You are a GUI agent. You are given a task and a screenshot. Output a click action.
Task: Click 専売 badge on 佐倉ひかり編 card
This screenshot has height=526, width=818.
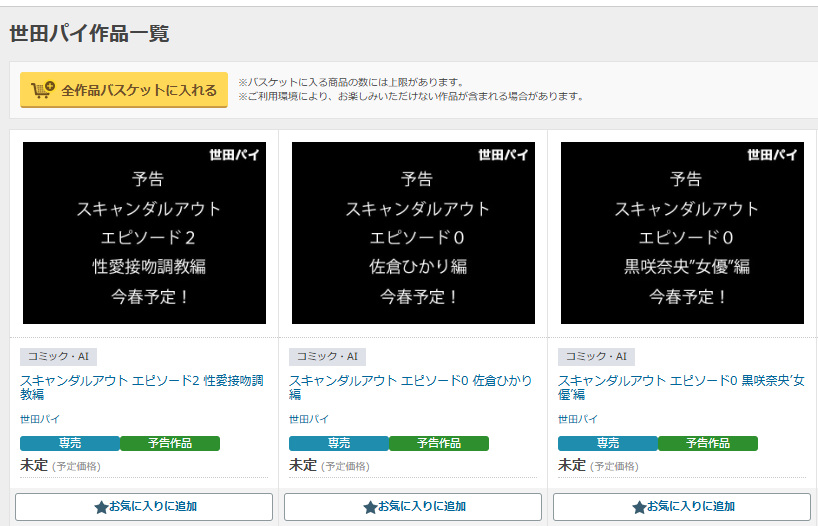339,443
